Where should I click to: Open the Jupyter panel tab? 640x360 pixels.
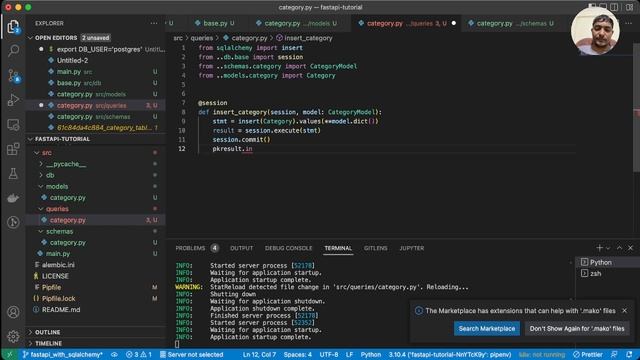point(411,248)
